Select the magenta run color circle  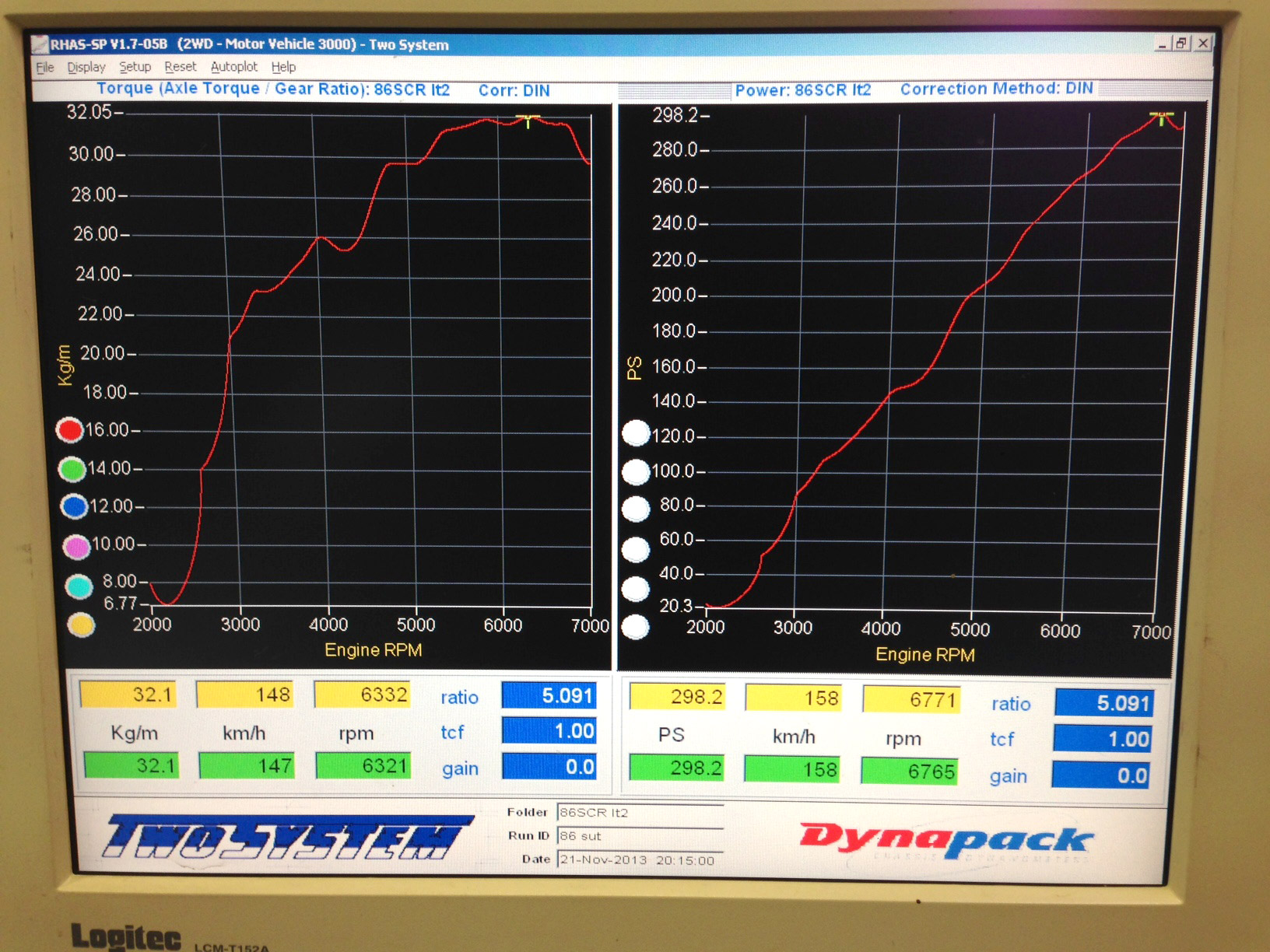76,547
